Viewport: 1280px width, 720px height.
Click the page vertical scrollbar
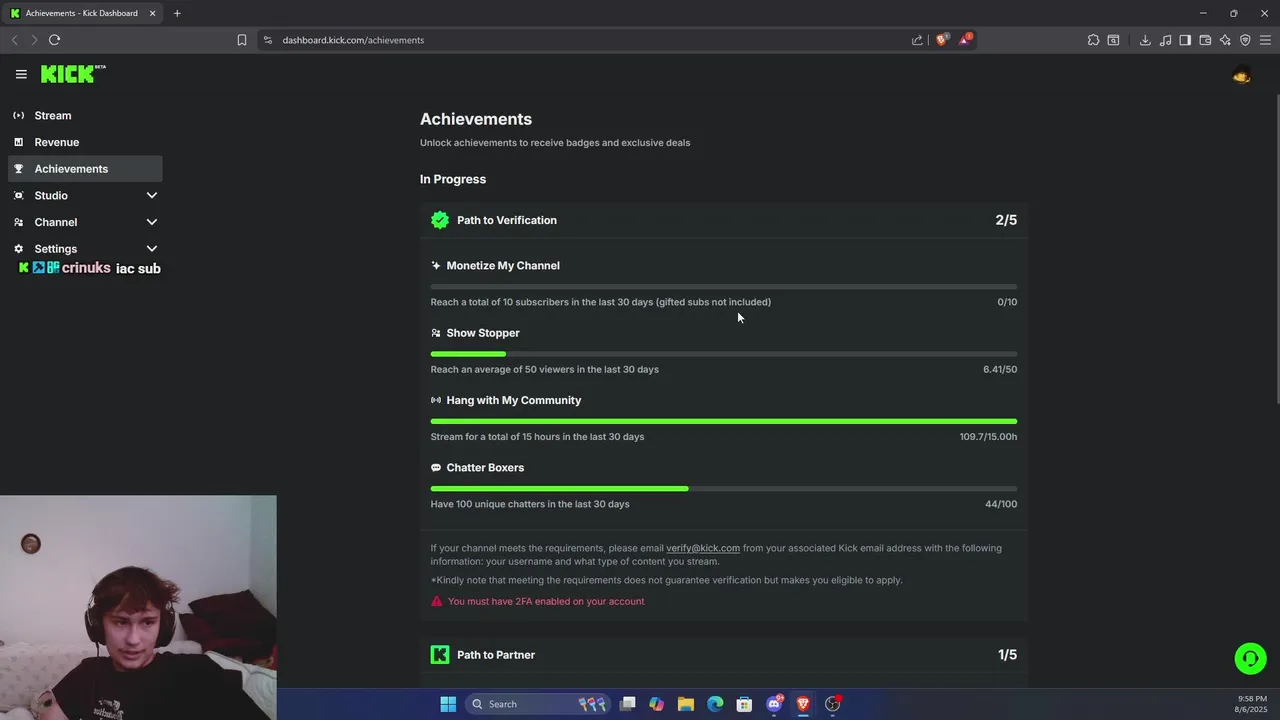pos(1276,250)
